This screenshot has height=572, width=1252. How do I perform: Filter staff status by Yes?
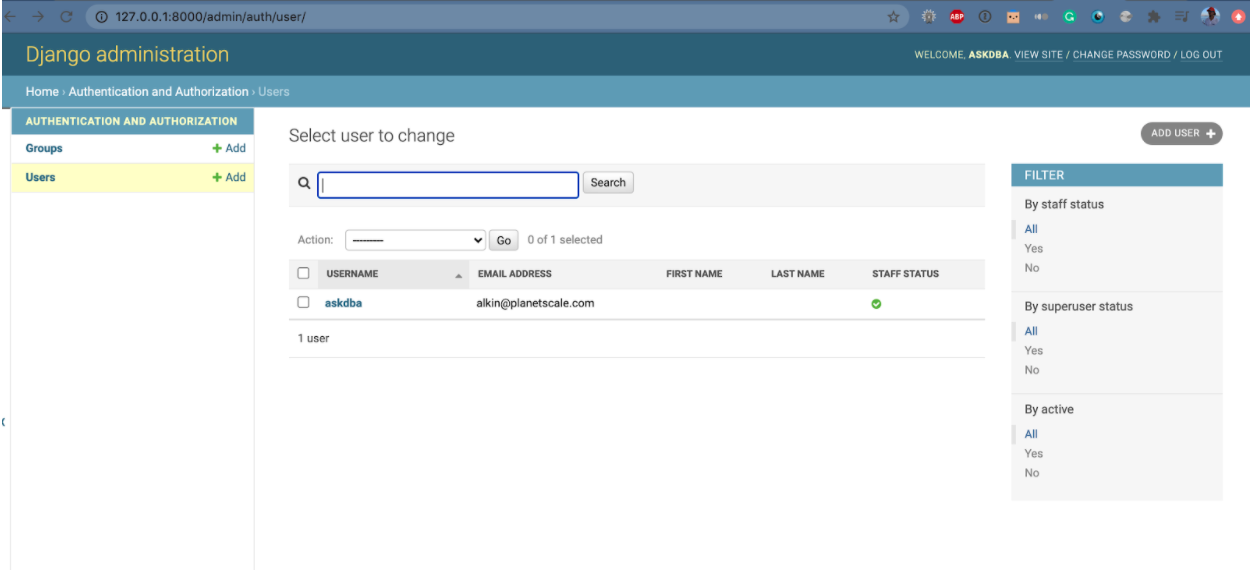(1033, 249)
